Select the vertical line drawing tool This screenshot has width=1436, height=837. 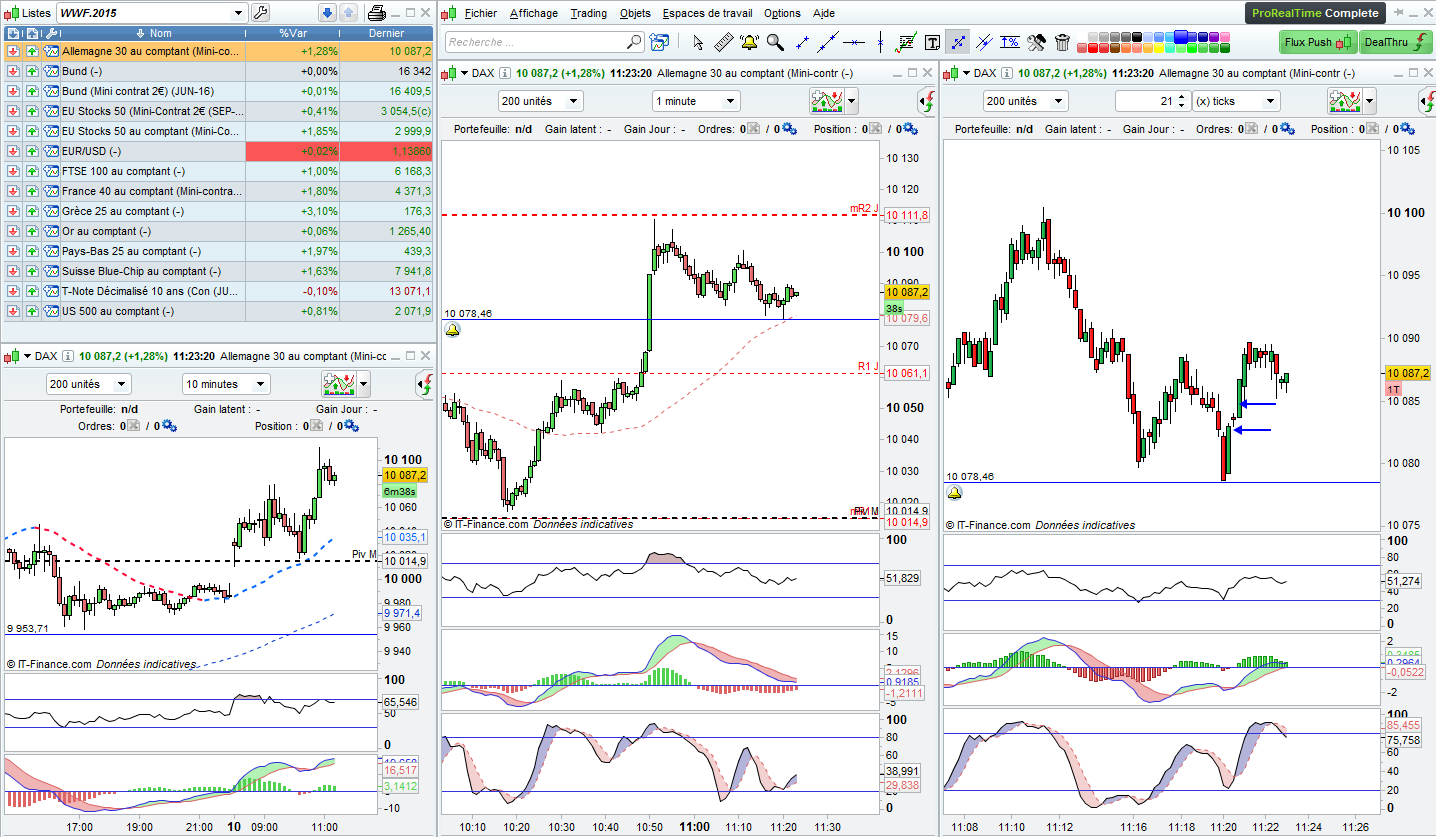(x=880, y=42)
